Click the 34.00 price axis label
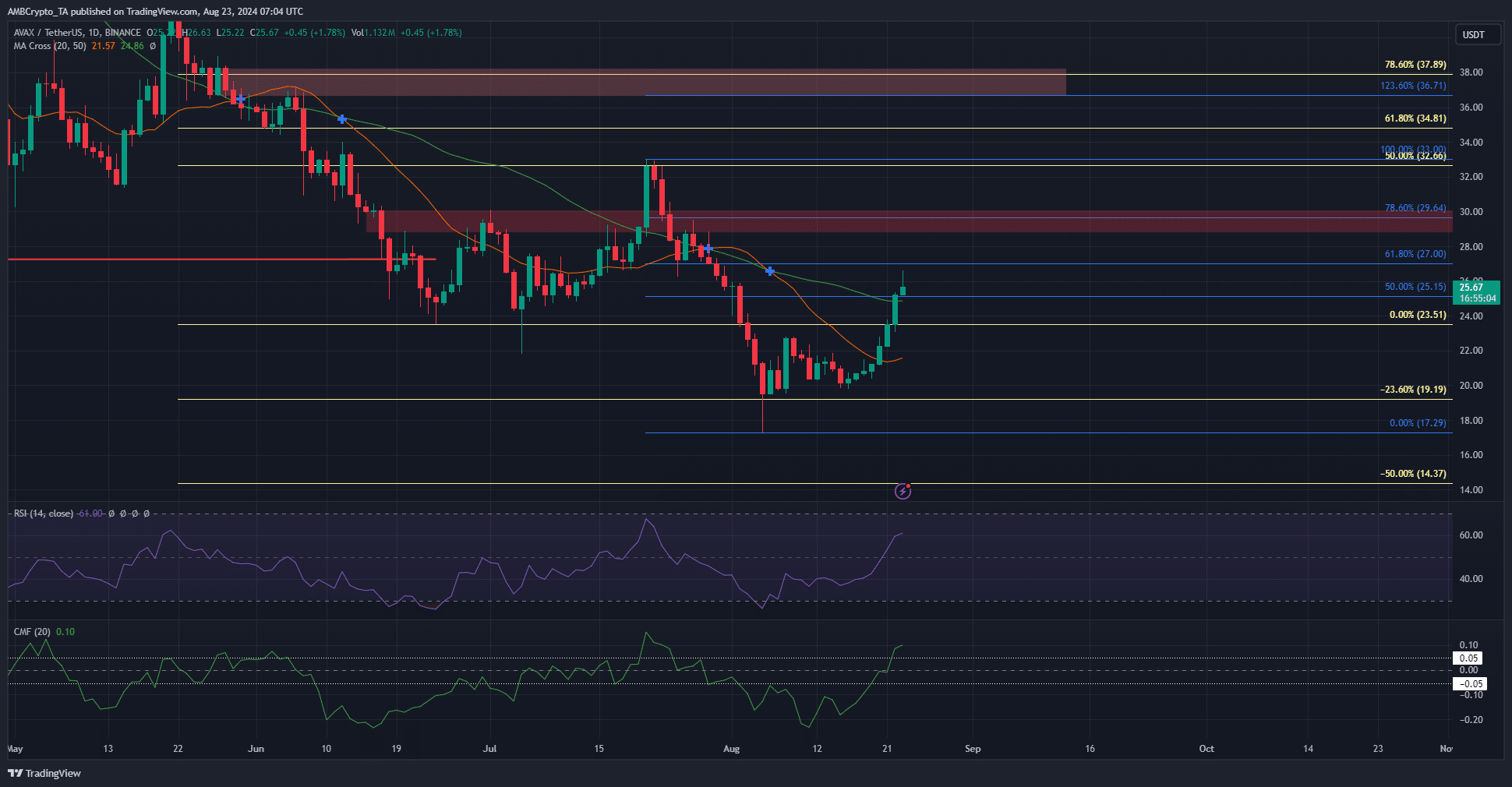 click(x=1471, y=143)
